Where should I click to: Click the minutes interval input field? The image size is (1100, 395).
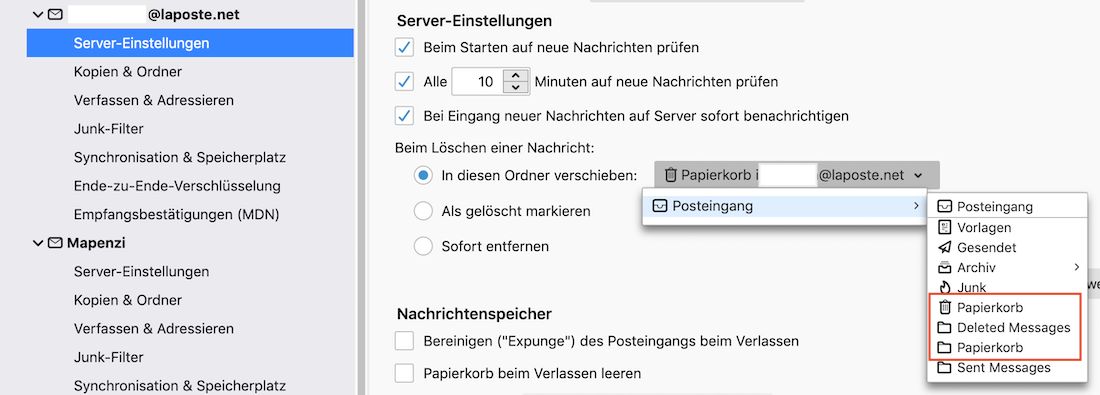[x=478, y=81]
